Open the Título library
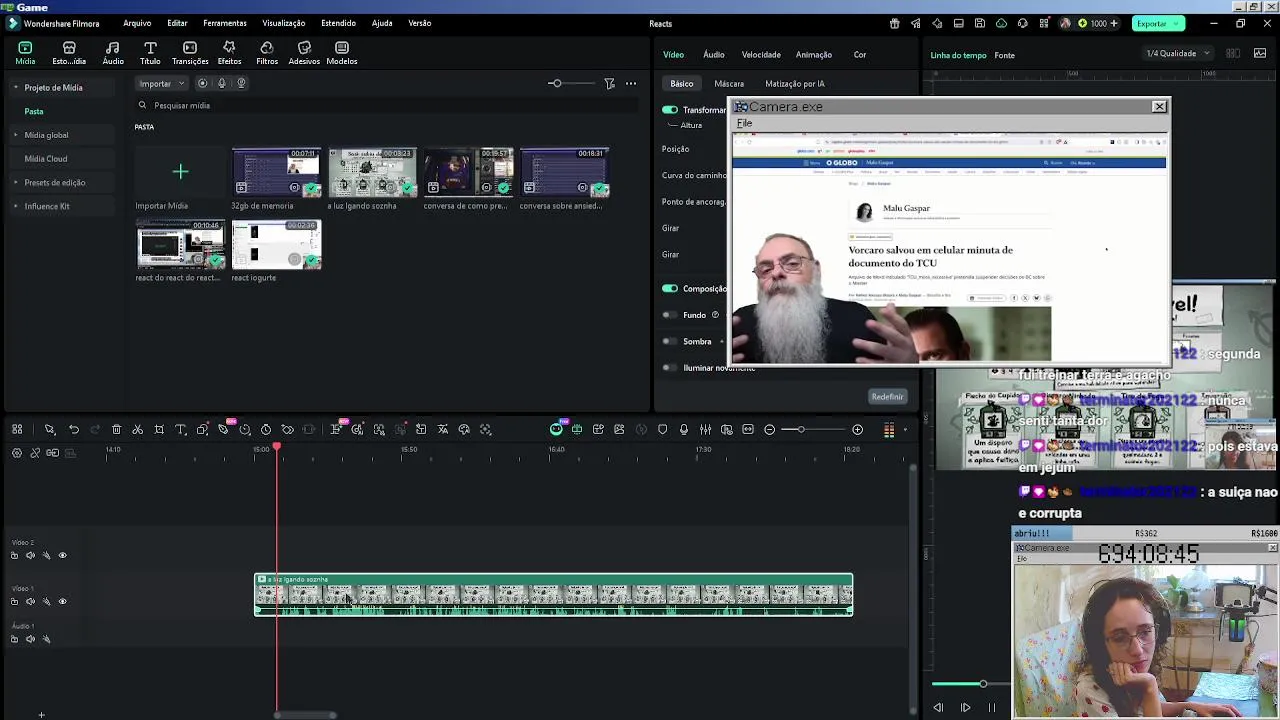1280x720 pixels. click(x=150, y=53)
